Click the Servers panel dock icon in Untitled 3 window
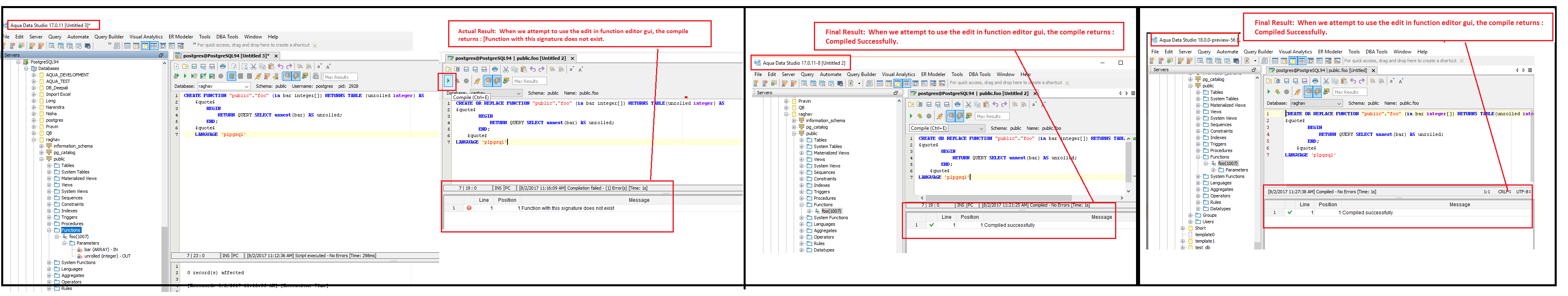1568x296 pixels. tap(161, 55)
